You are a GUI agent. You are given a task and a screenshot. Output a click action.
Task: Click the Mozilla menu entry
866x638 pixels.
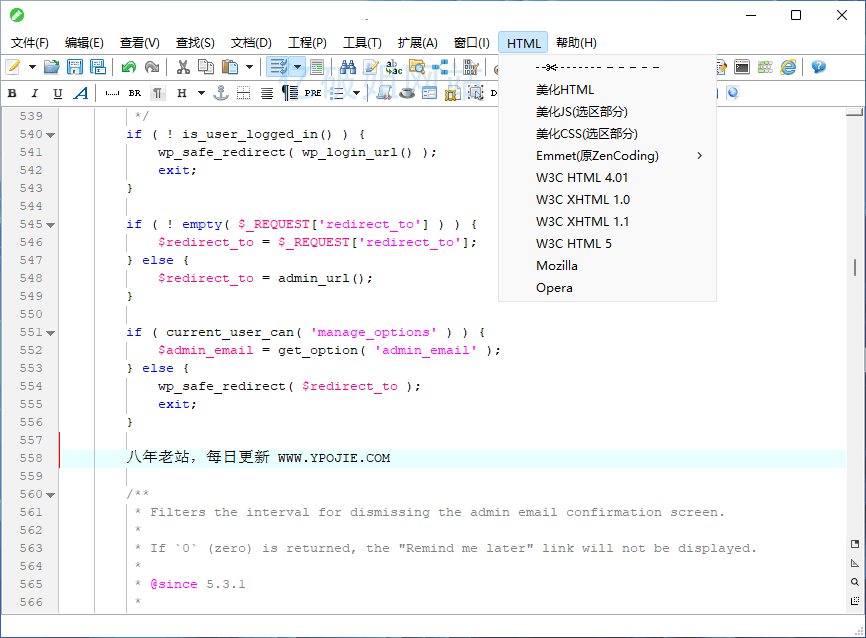(556, 266)
